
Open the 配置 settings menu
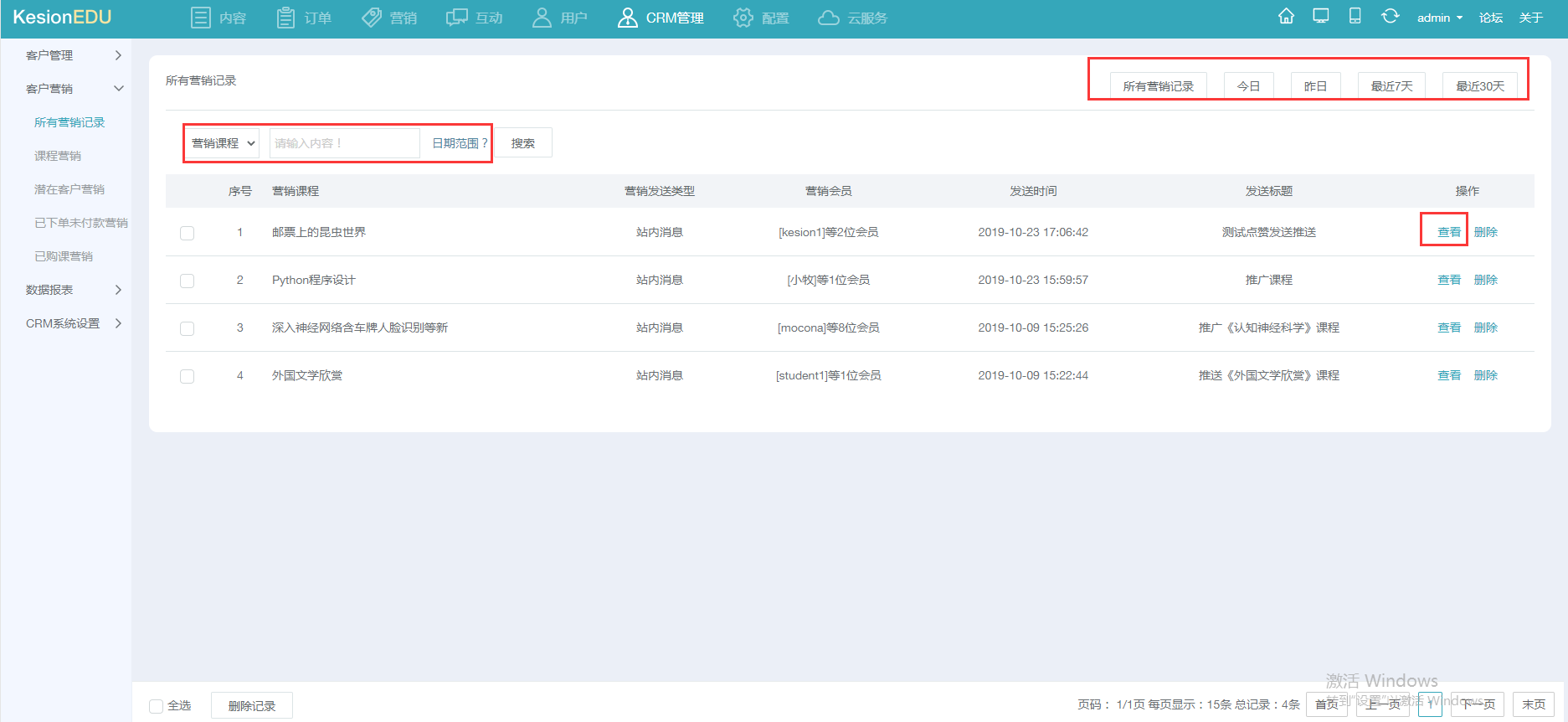[x=761, y=18]
